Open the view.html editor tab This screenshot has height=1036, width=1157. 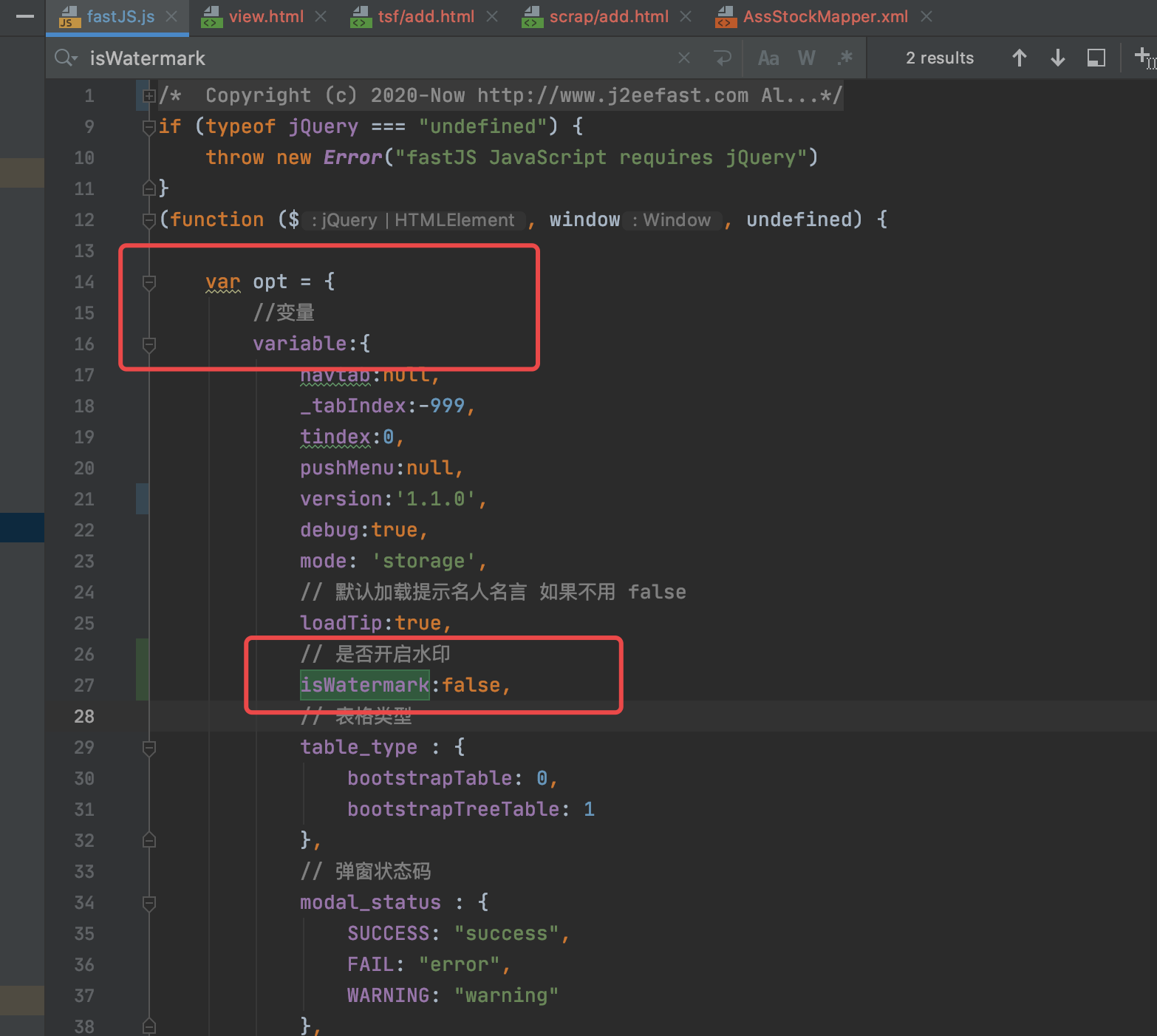tap(253, 16)
